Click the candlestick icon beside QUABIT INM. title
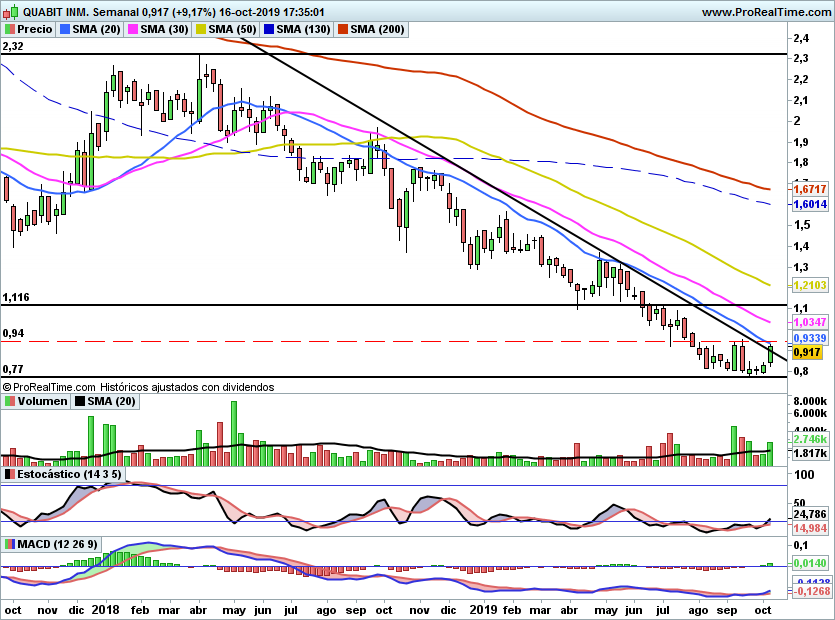Viewport: 835px width, 620px height. (11, 11)
